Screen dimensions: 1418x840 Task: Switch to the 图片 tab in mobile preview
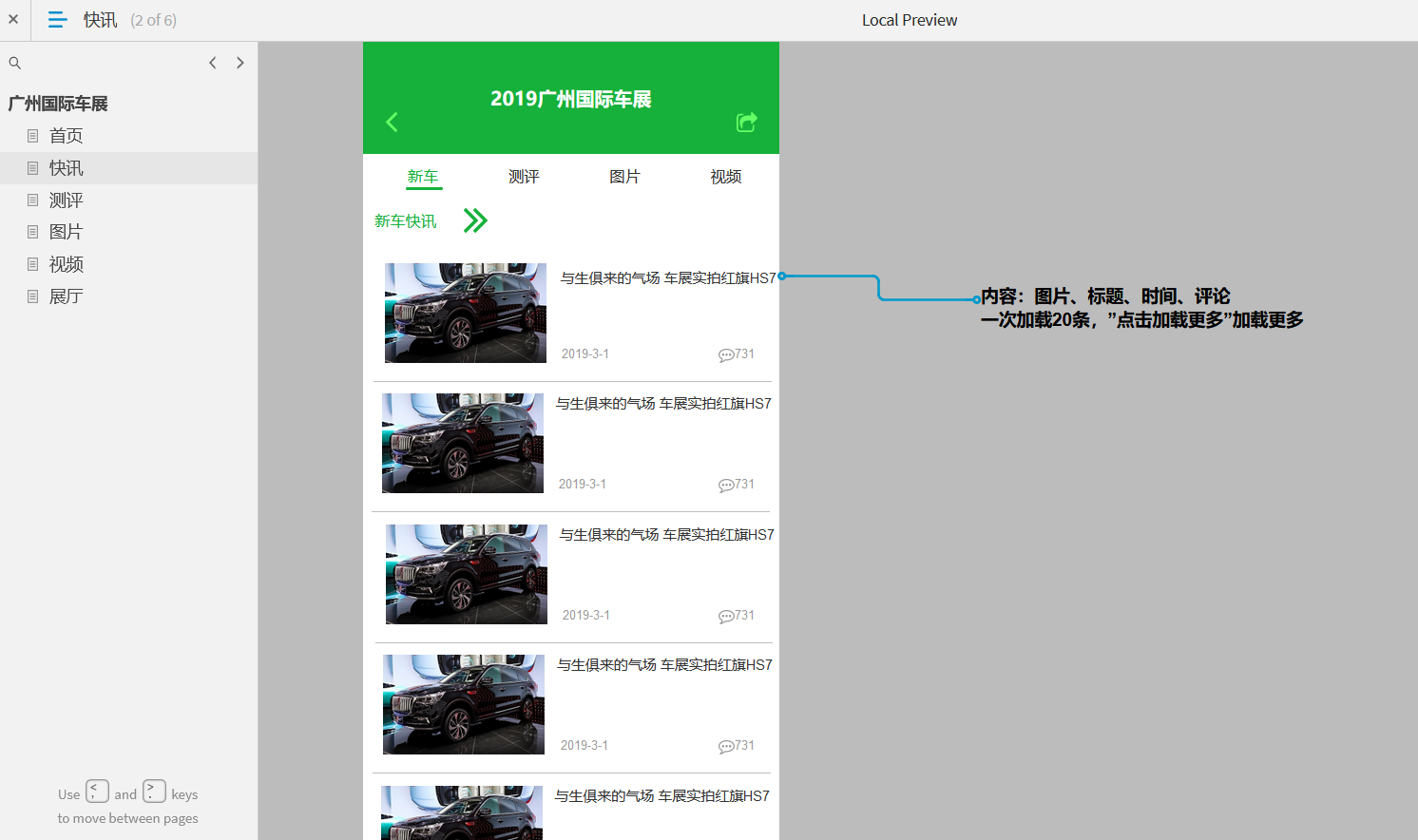[624, 177]
